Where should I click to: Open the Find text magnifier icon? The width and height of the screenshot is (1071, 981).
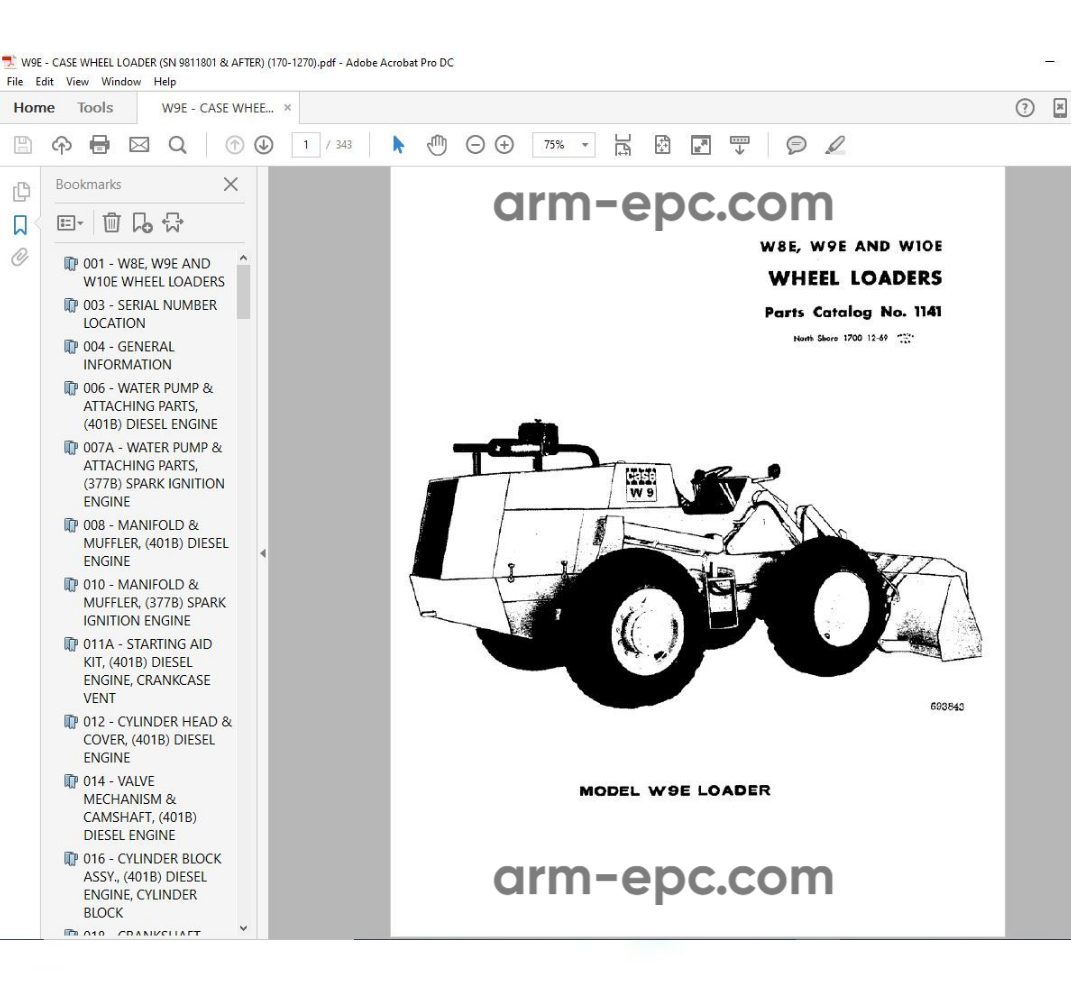(178, 145)
